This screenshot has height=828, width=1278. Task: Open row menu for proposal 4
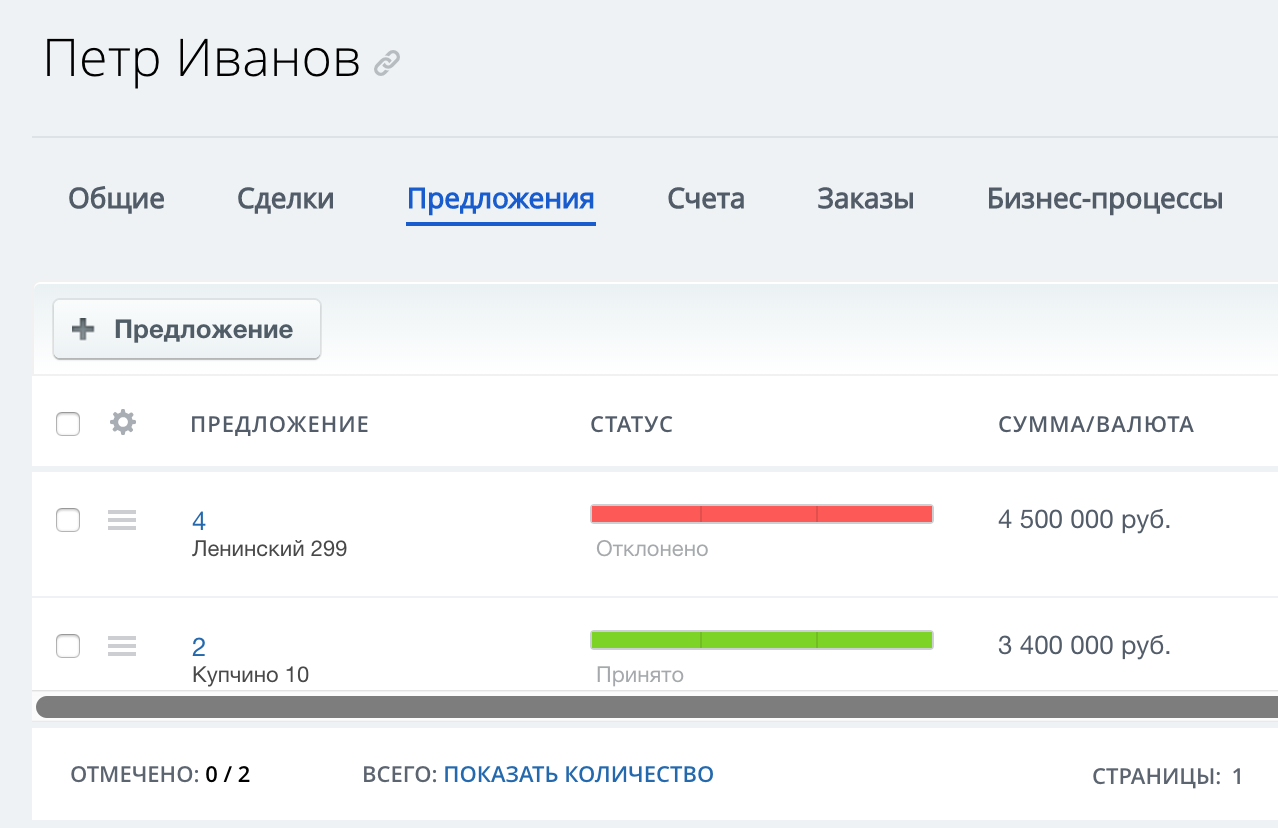tap(122, 520)
